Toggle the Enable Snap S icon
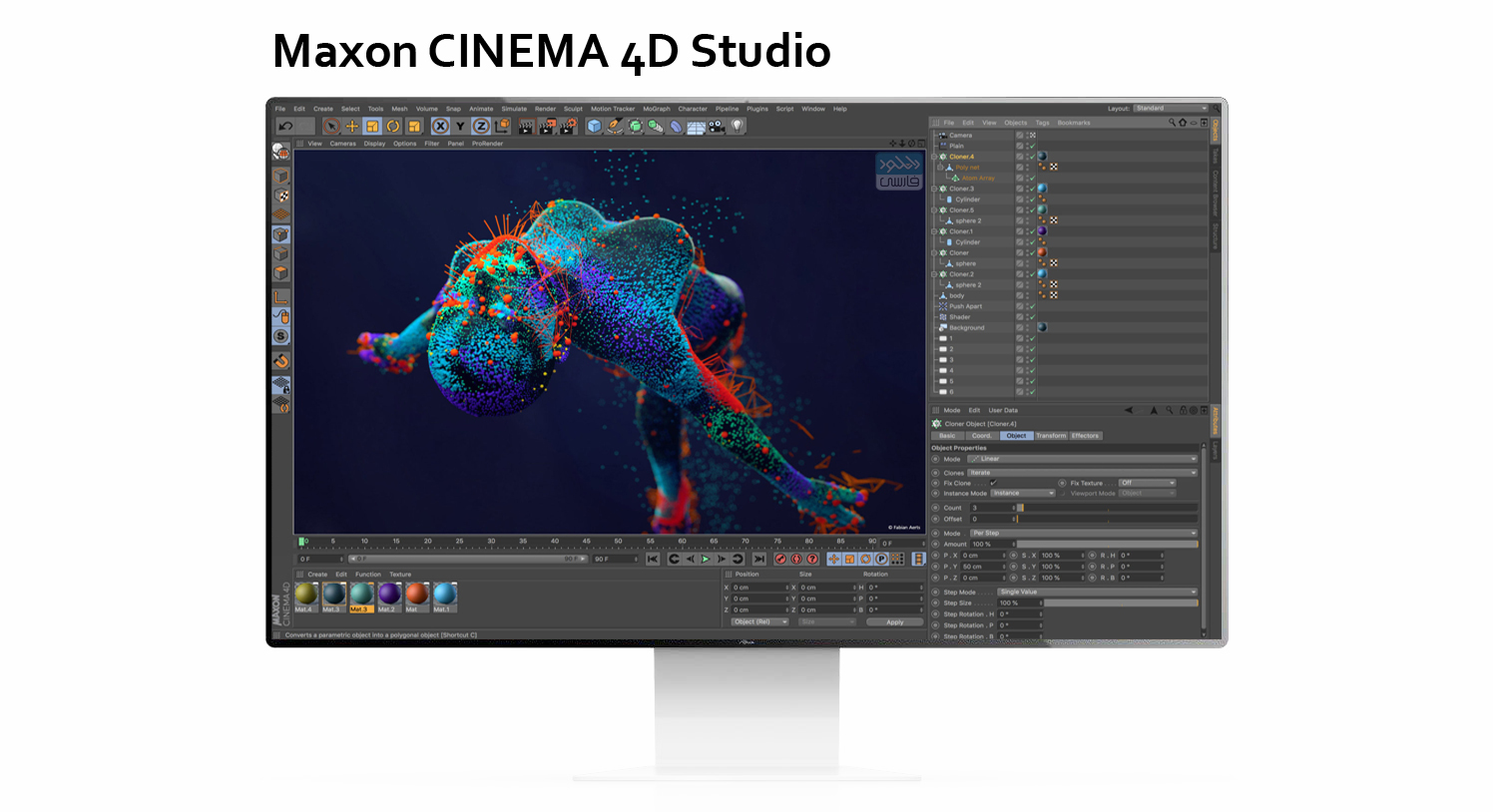This screenshot has height=812, width=1493. pos(281,336)
